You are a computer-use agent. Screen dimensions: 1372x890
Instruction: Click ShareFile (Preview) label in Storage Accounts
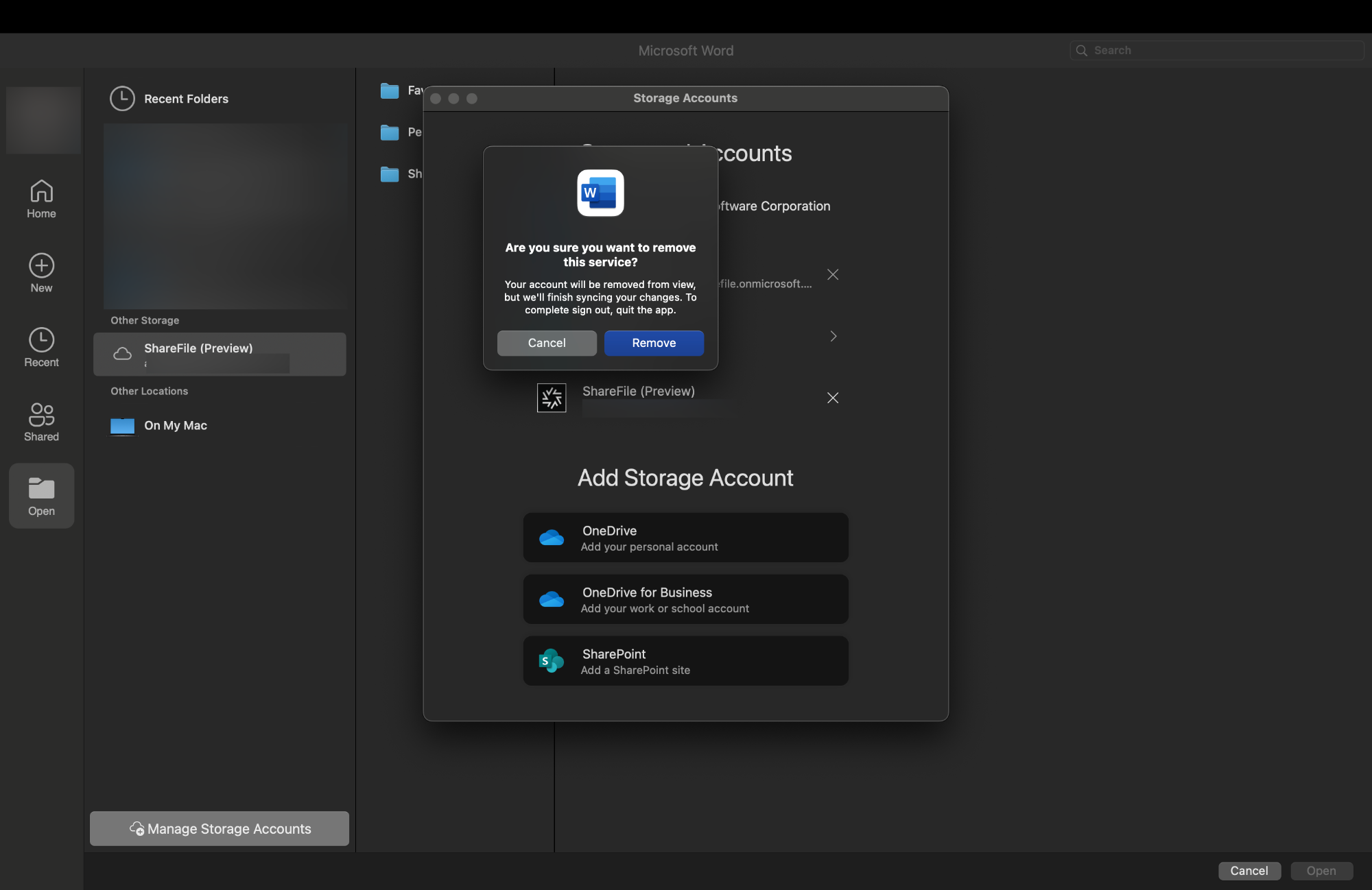[639, 392]
